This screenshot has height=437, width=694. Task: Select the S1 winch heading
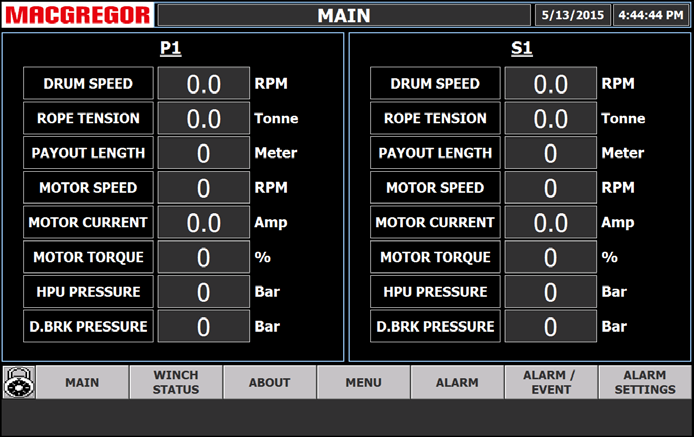[x=521, y=48]
